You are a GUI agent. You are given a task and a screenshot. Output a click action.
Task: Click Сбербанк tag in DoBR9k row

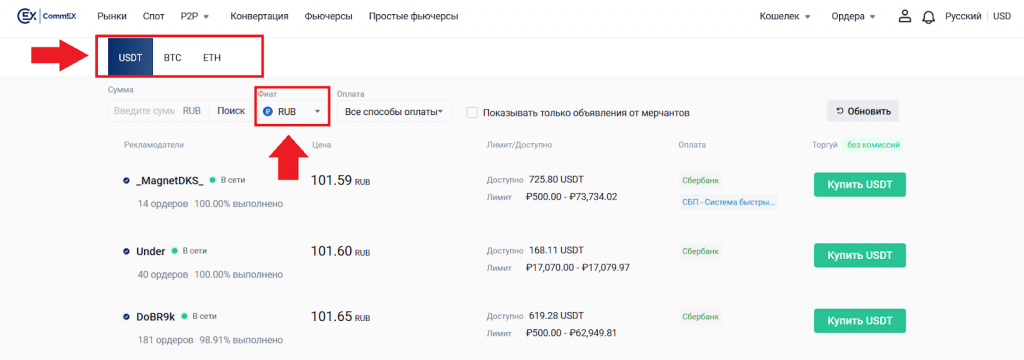[700, 317]
